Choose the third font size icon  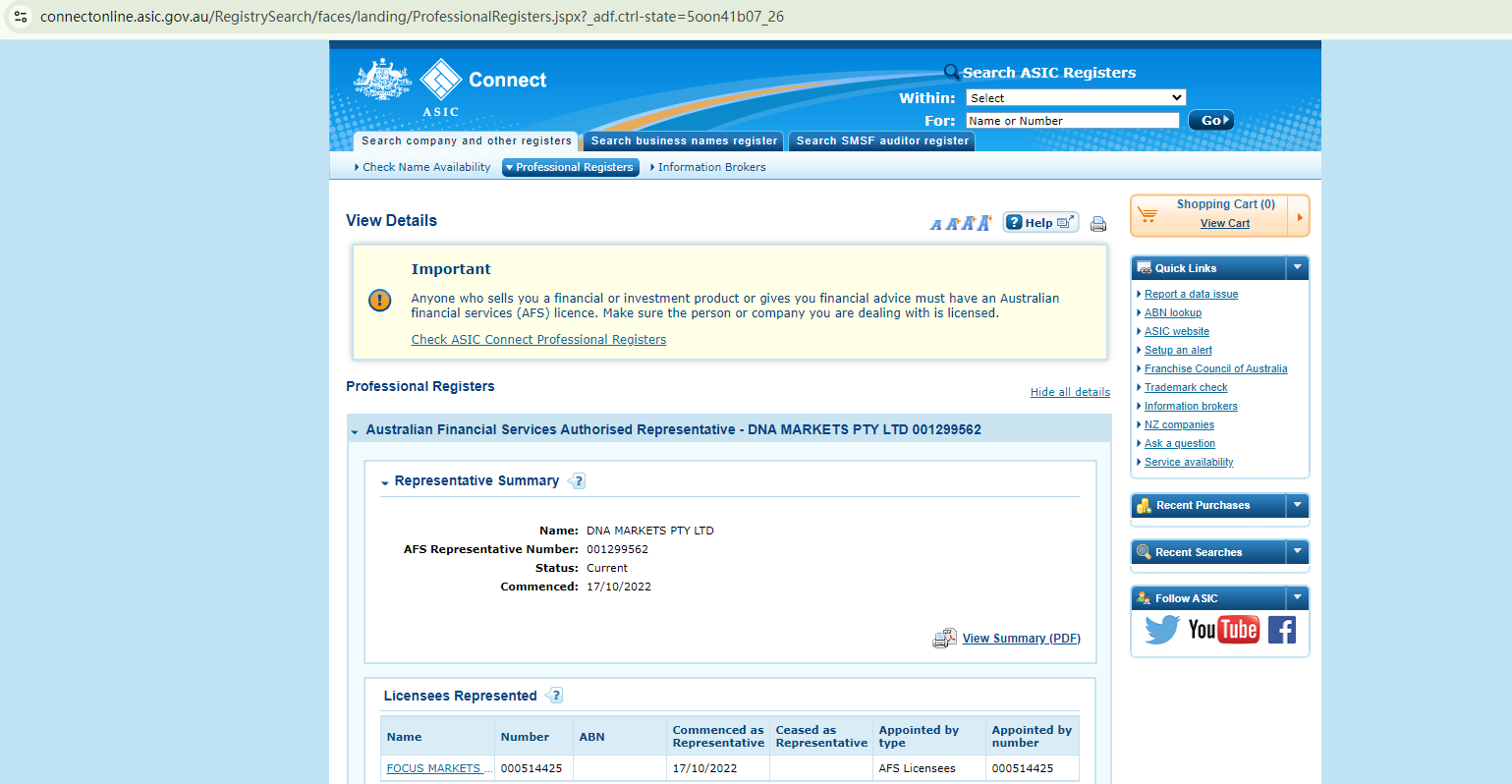968,223
